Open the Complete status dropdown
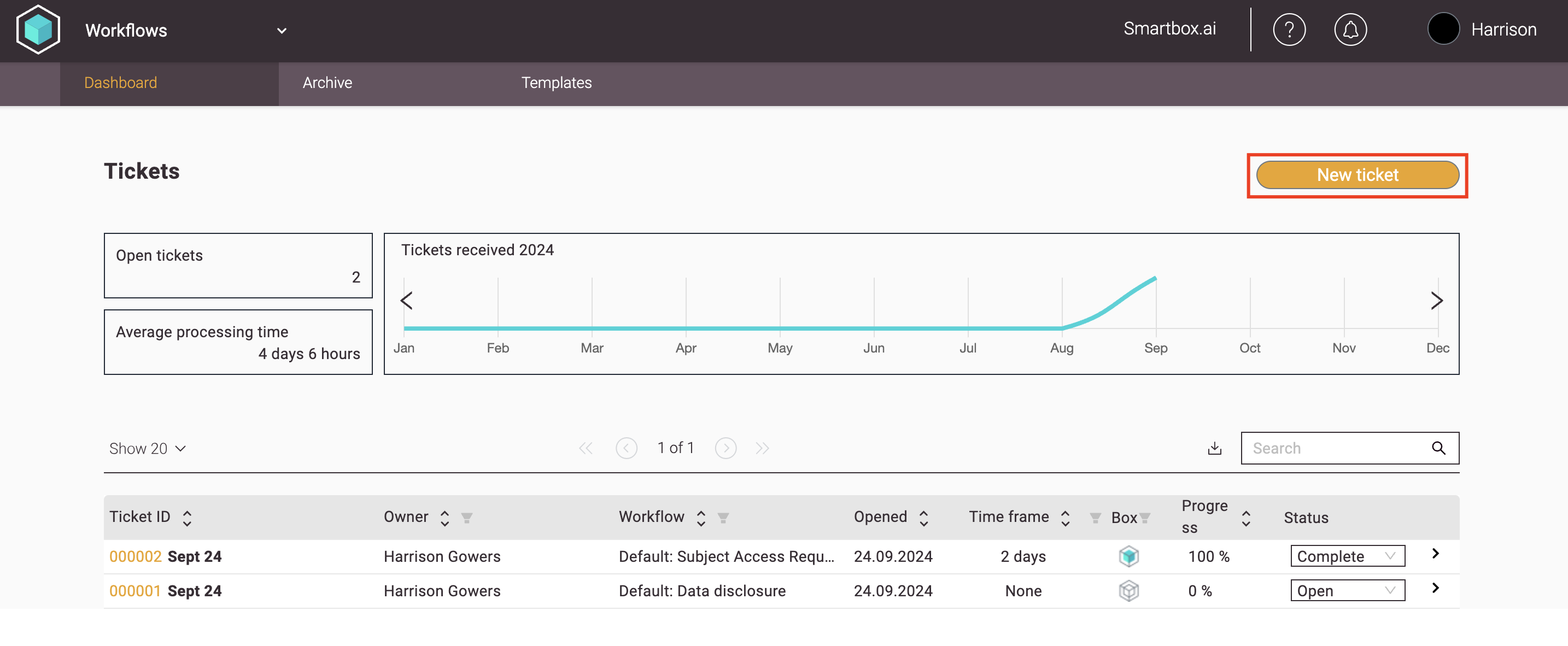This screenshot has height=646, width=1568. 1347,556
